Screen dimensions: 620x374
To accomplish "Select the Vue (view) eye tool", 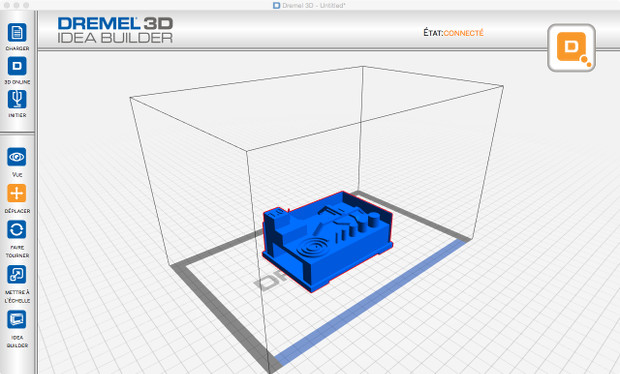I will [x=17, y=157].
